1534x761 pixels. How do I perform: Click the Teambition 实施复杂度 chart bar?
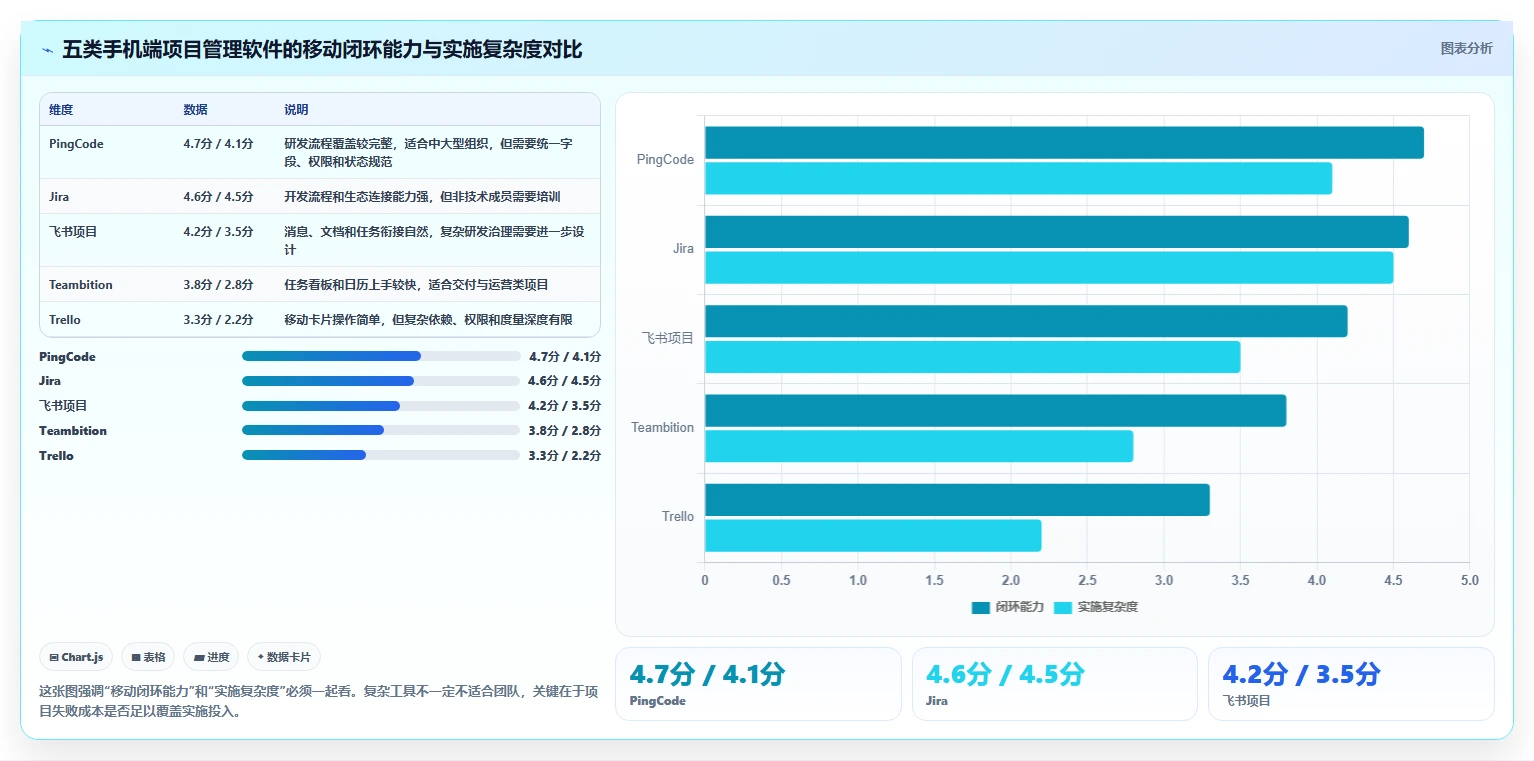pos(919,446)
